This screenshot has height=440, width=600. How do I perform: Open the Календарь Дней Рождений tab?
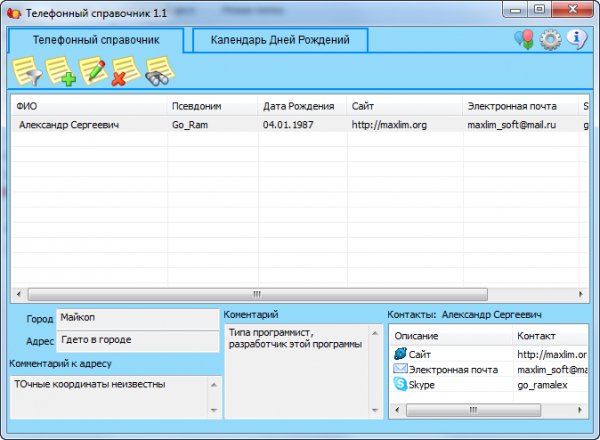point(280,40)
